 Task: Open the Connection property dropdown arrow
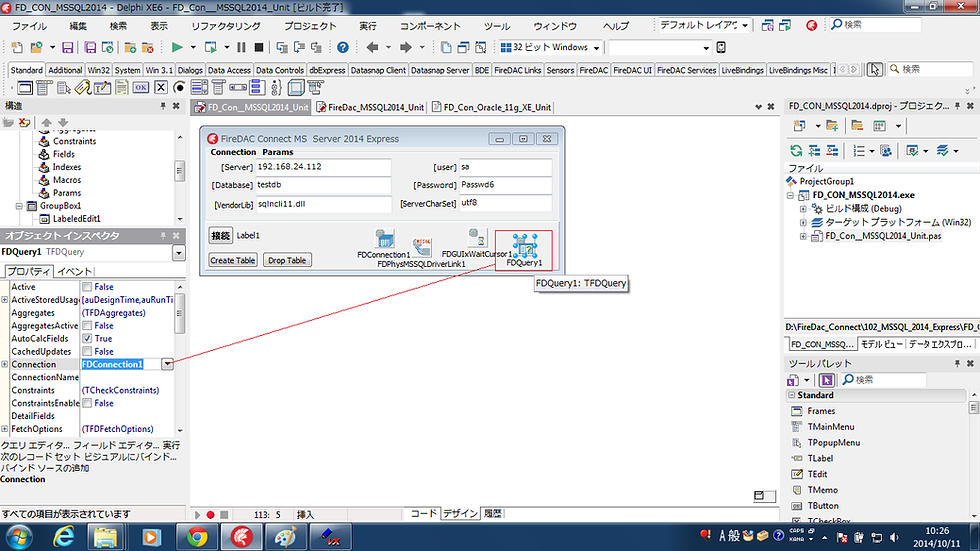pyautogui.click(x=168, y=364)
